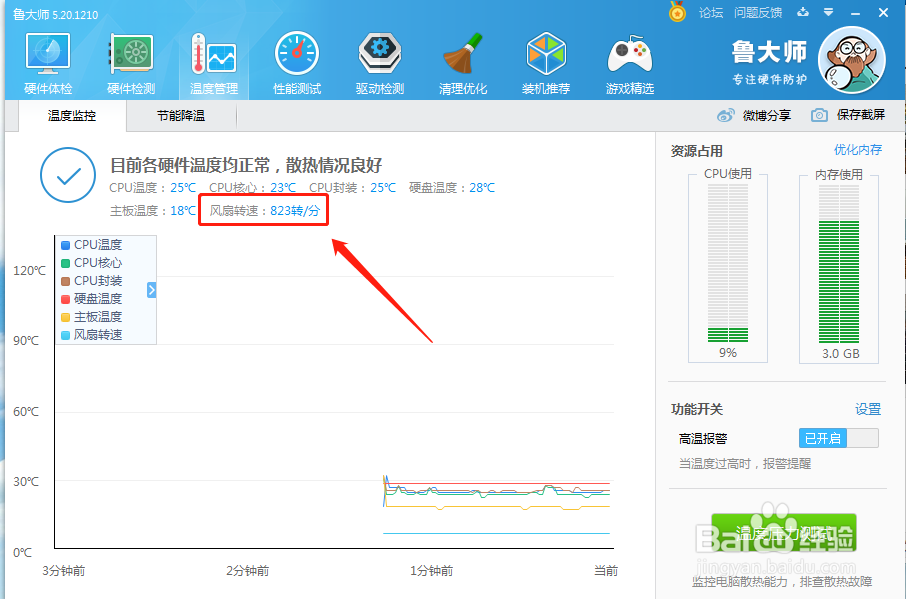This screenshot has height=599, width=906.
Task: Click the 当前 time axis label
Action: 606,571
